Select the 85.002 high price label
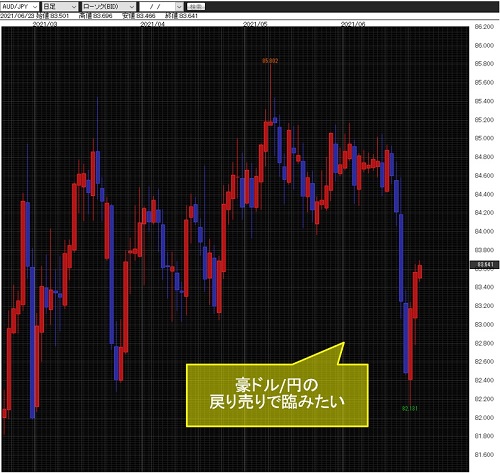500x473 pixels. pyautogui.click(x=270, y=61)
